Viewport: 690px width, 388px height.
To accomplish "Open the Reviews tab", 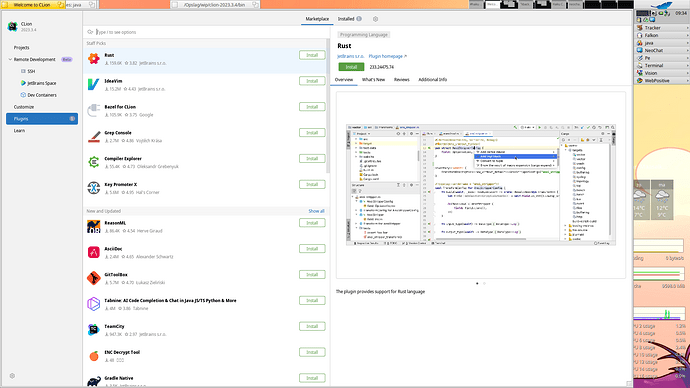I will 401,80.
